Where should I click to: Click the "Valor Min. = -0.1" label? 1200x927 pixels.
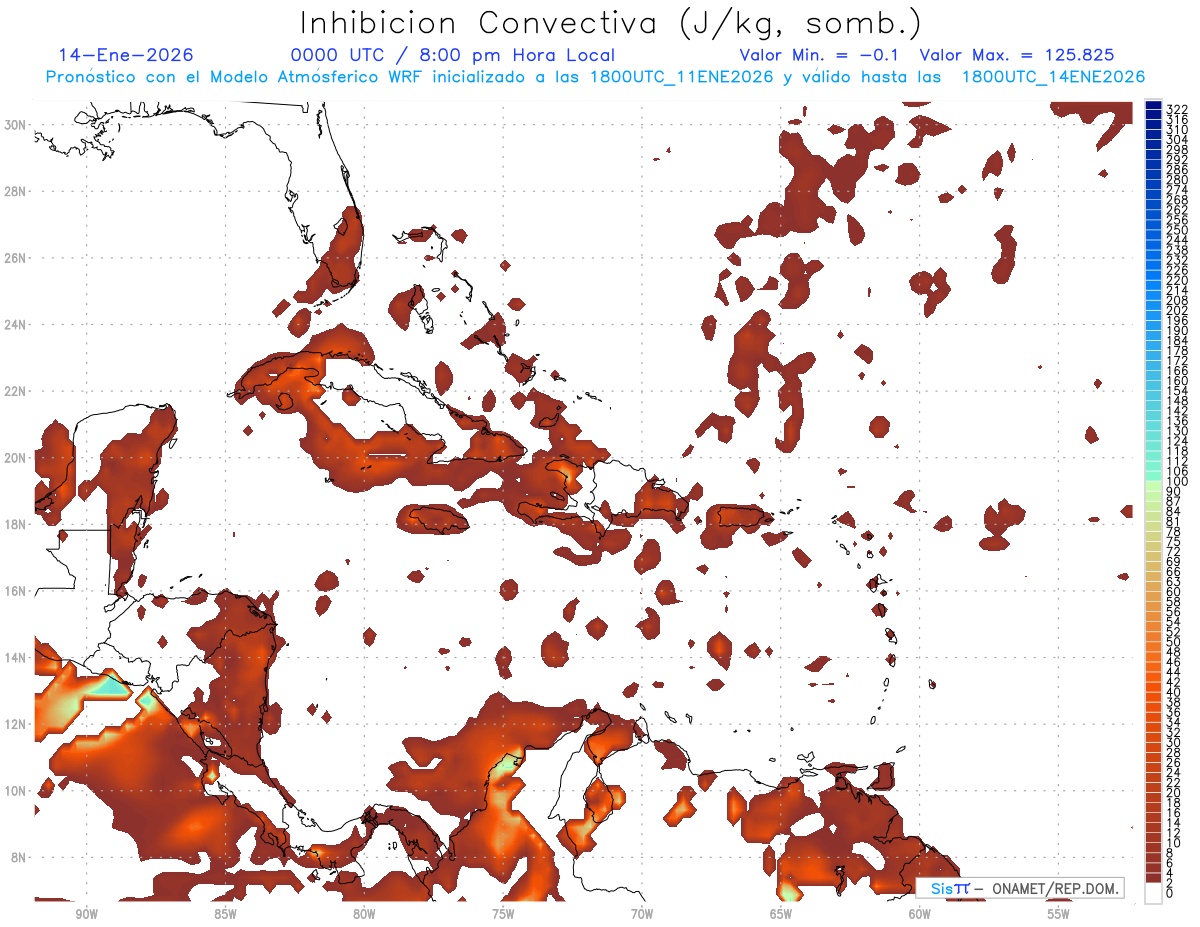pos(821,55)
